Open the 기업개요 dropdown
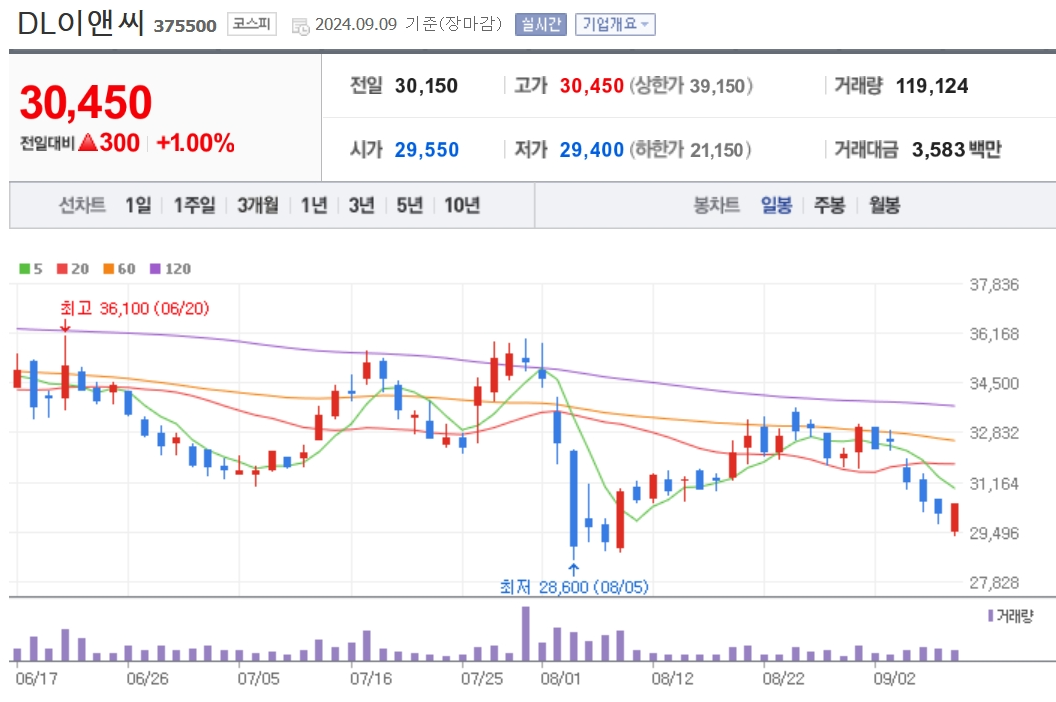 pyautogui.click(x=615, y=24)
